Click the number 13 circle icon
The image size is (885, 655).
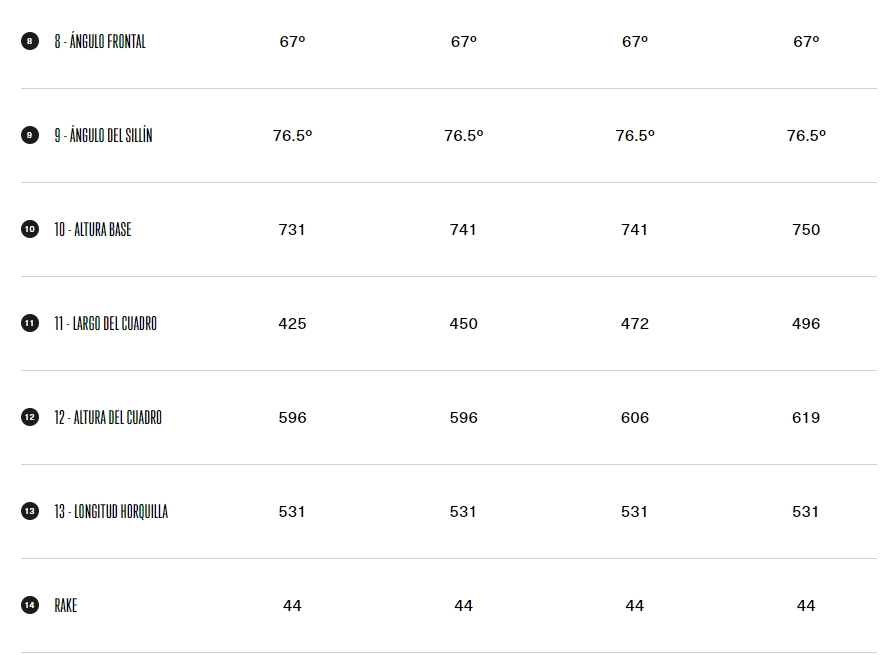30,512
